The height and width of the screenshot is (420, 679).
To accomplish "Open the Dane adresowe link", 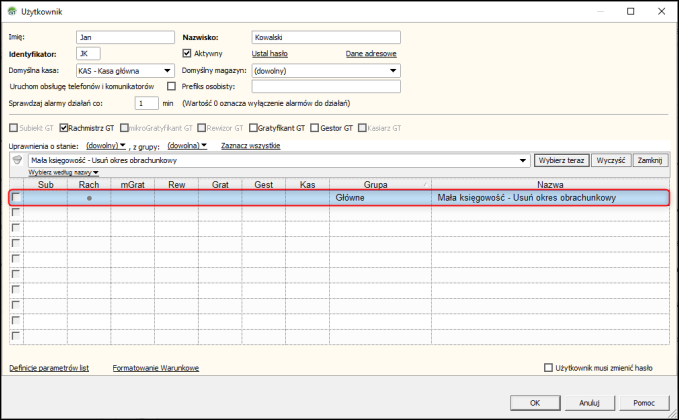I will [x=371, y=54].
